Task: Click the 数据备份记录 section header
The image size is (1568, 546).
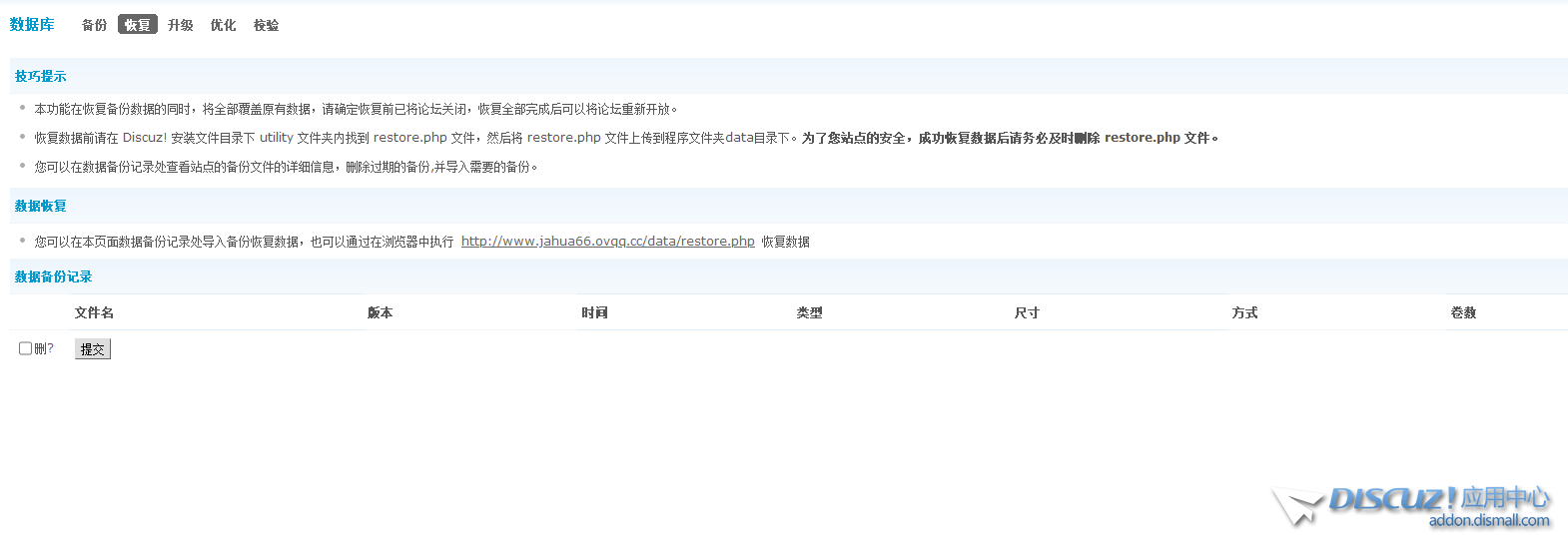Action: click(x=54, y=276)
